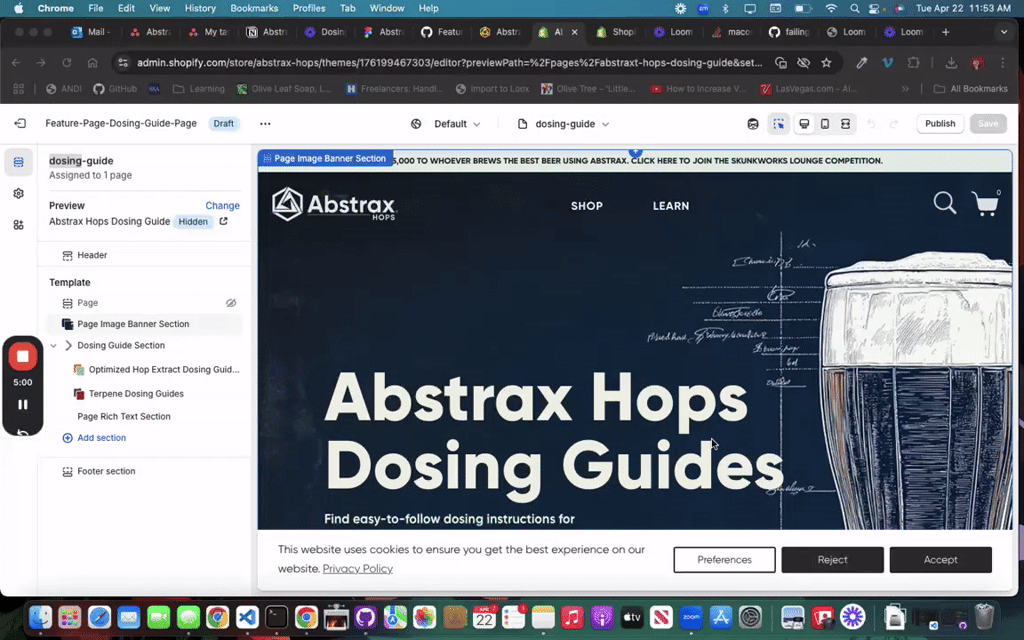Open the three-dot theme actions menu
Image resolution: width=1024 pixels, height=640 pixels.
coord(264,123)
